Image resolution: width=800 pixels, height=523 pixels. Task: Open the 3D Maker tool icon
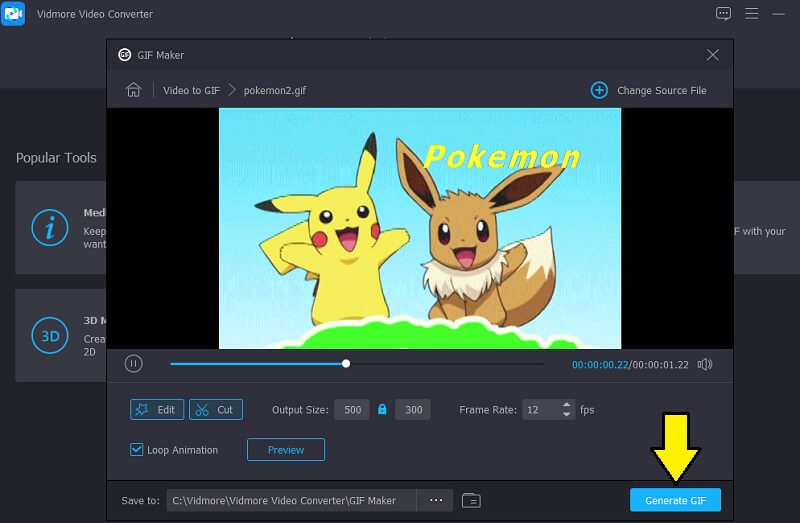pos(49,335)
